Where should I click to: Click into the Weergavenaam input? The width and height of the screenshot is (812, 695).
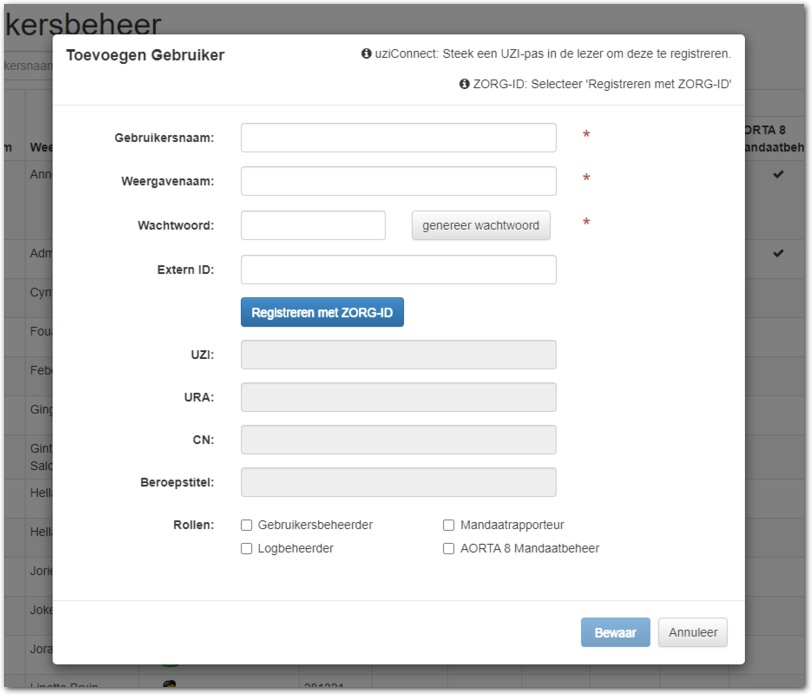pos(398,181)
